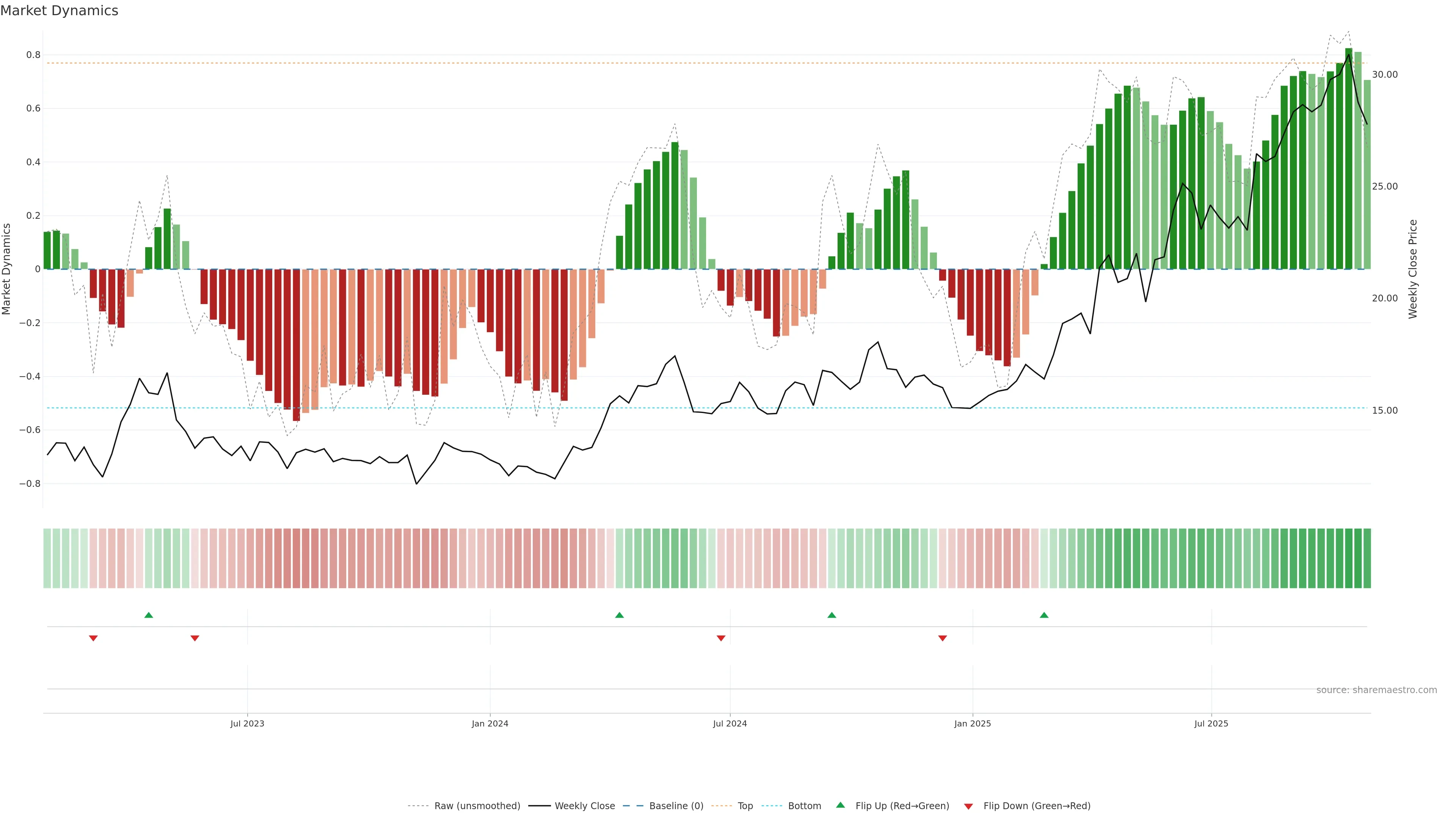Click the source: sharemaestro.com text

(1376, 690)
